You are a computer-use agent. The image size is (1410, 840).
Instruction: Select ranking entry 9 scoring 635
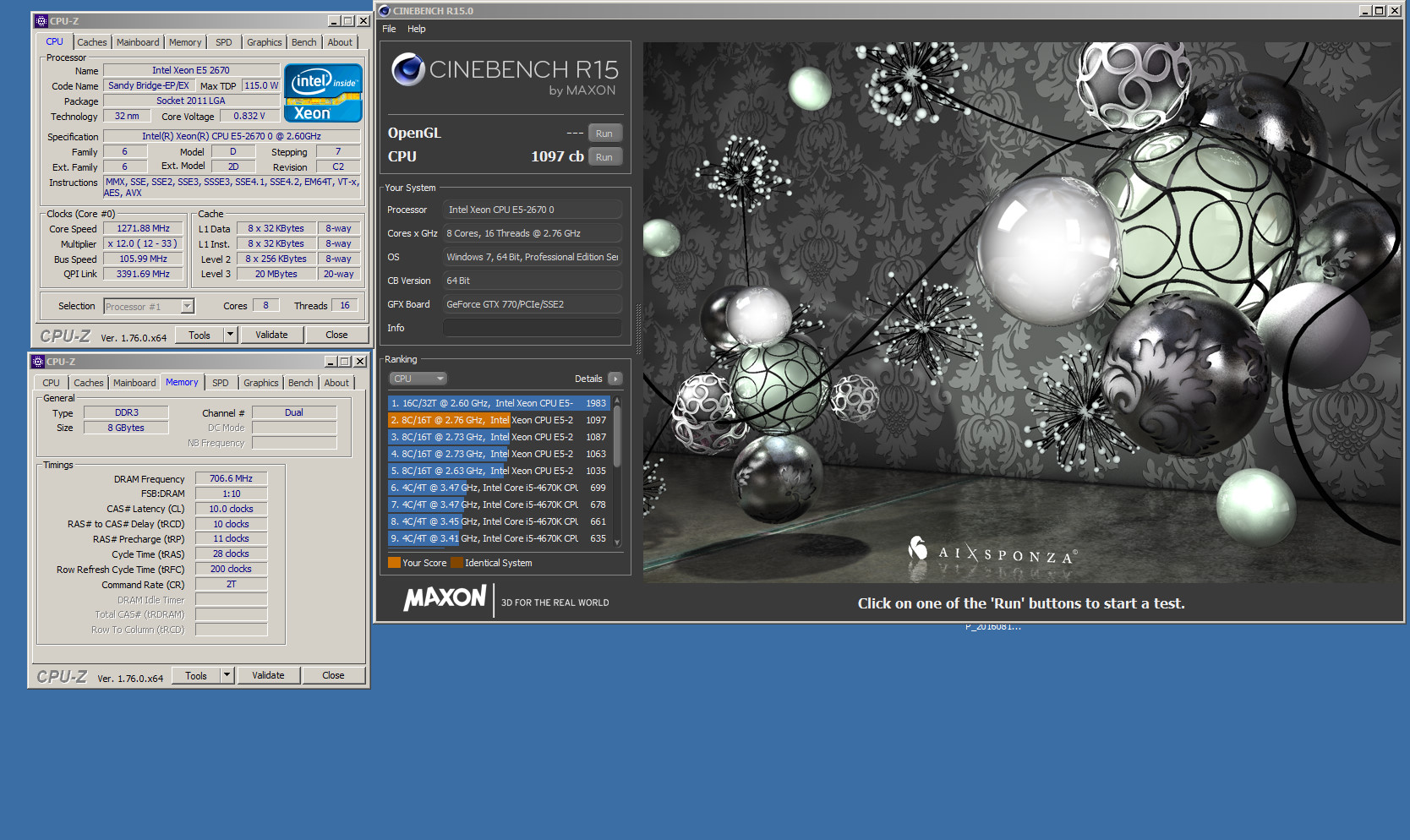499,538
